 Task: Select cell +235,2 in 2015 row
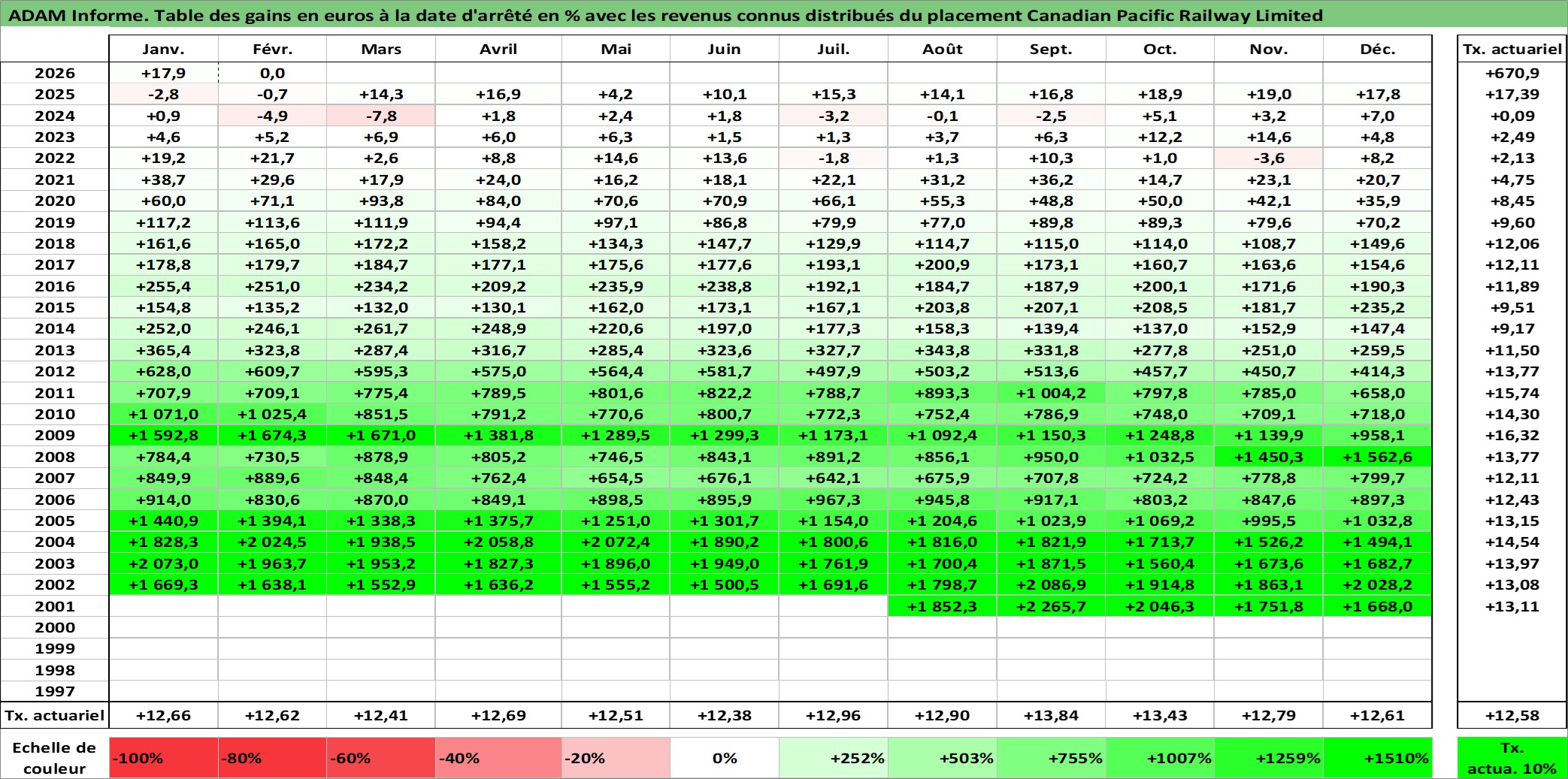click(x=1377, y=307)
